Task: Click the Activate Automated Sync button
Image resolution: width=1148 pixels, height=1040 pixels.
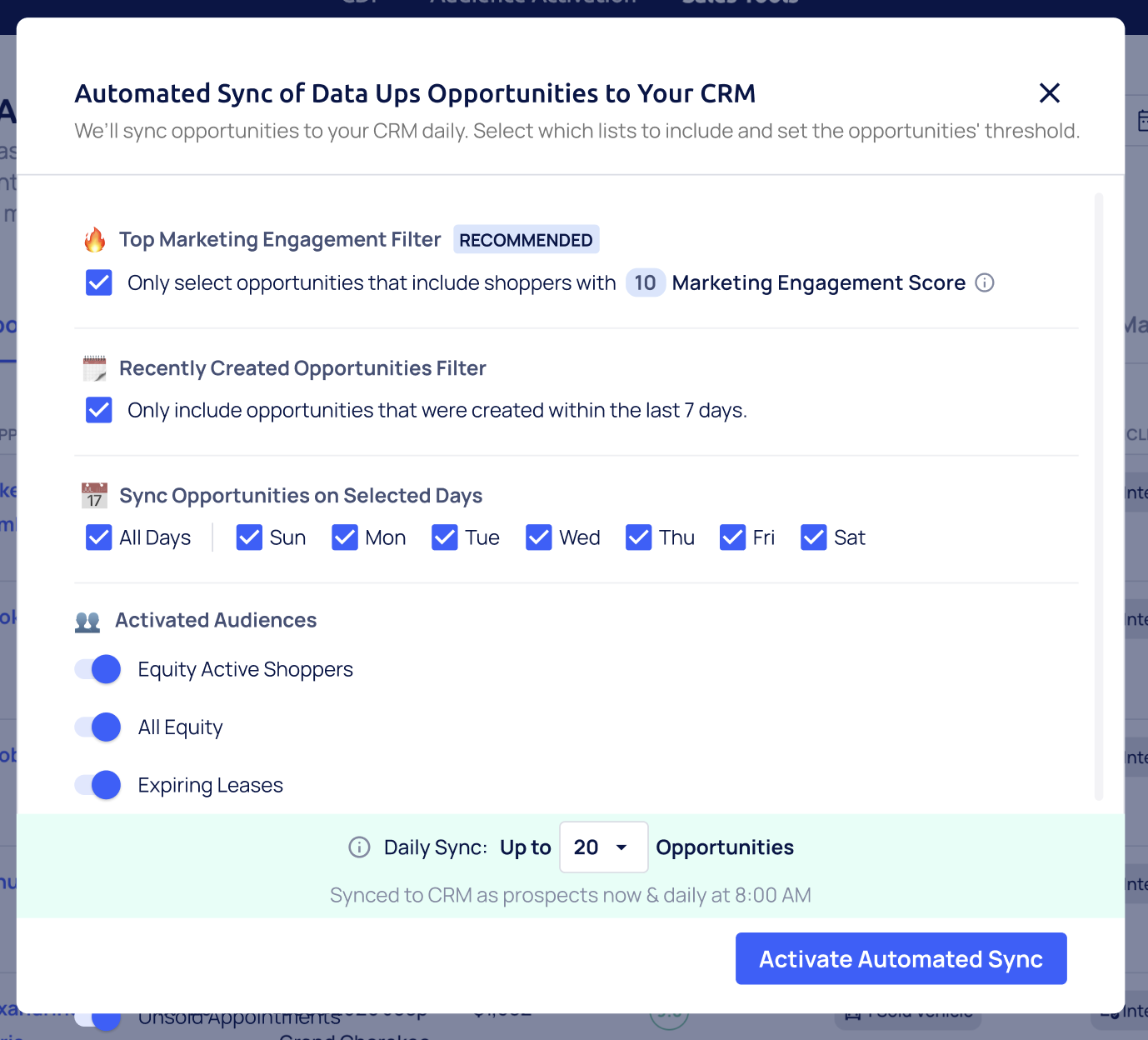Action: tap(901, 959)
